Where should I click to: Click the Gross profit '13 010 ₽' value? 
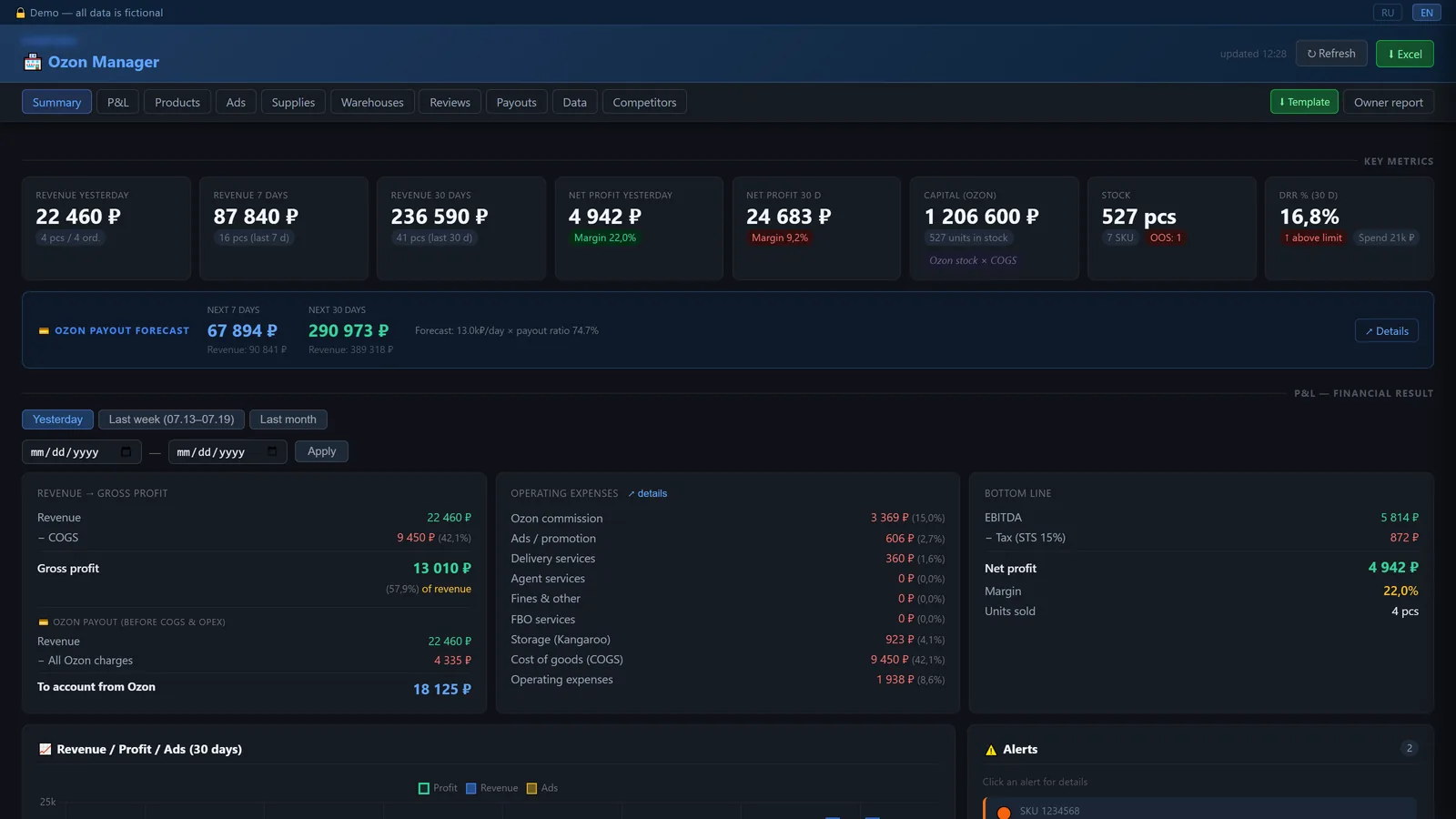(x=442, y=569)
